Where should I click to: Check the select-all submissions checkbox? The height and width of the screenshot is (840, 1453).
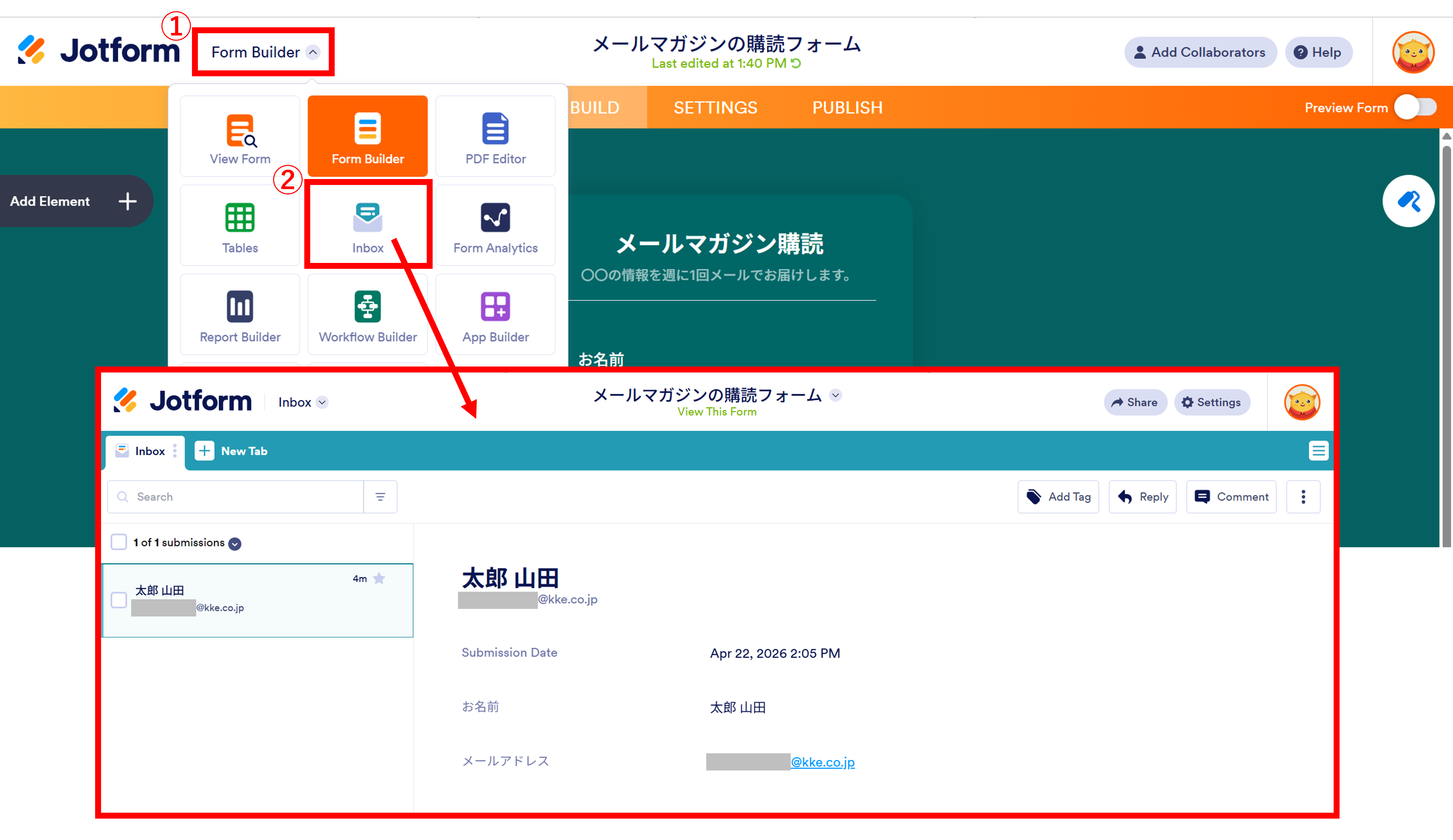pos(119,542)
